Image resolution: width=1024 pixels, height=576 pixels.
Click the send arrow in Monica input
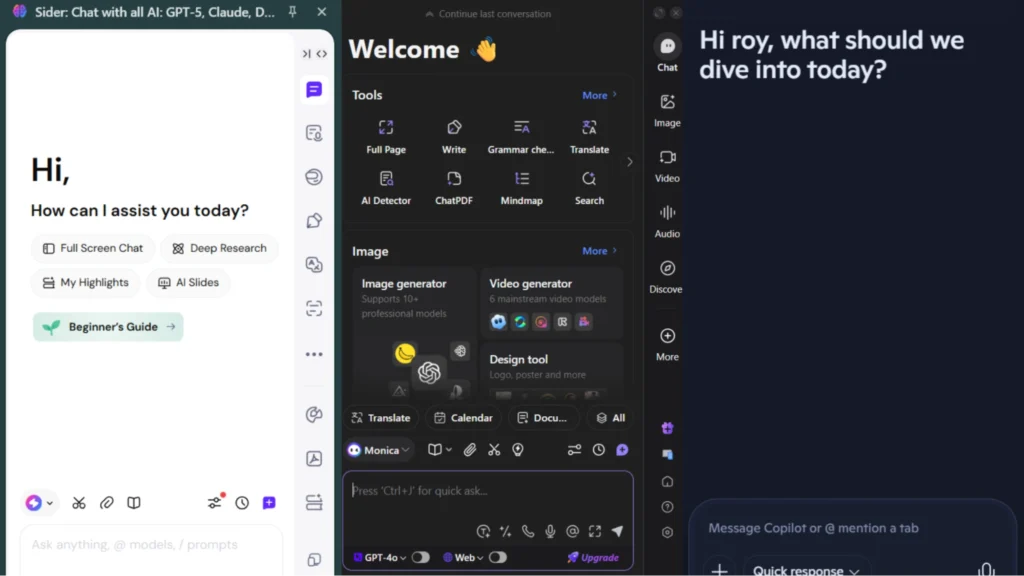pyautogui.click(x=617, y=531)
